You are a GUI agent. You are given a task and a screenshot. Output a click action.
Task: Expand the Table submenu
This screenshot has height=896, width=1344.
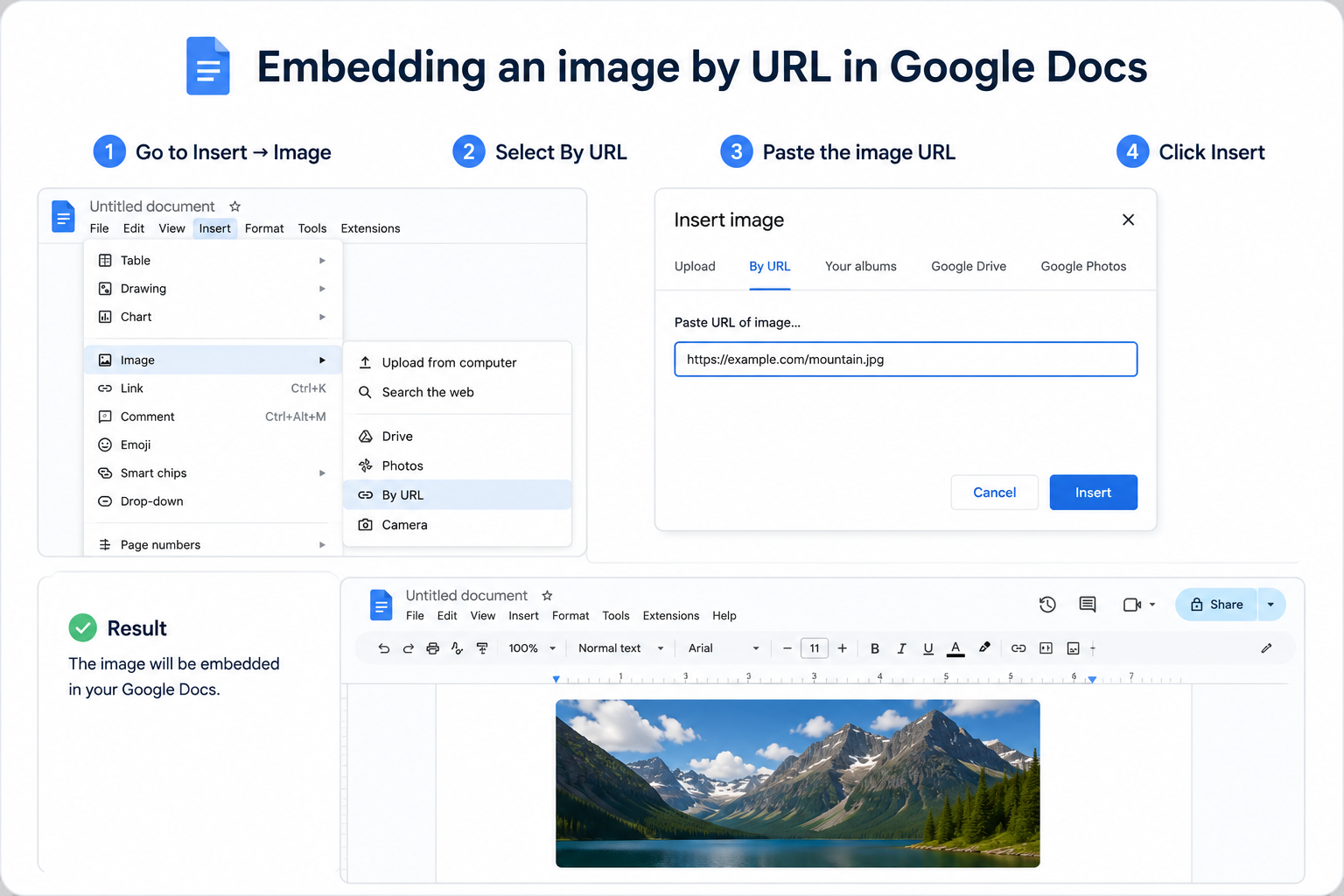213,261
